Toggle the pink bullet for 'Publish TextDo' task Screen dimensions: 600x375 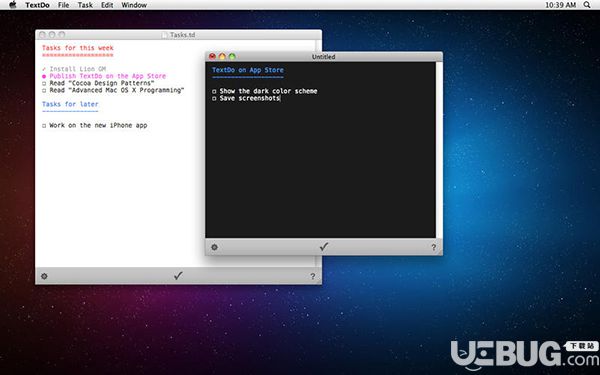(x=44, y=77)
